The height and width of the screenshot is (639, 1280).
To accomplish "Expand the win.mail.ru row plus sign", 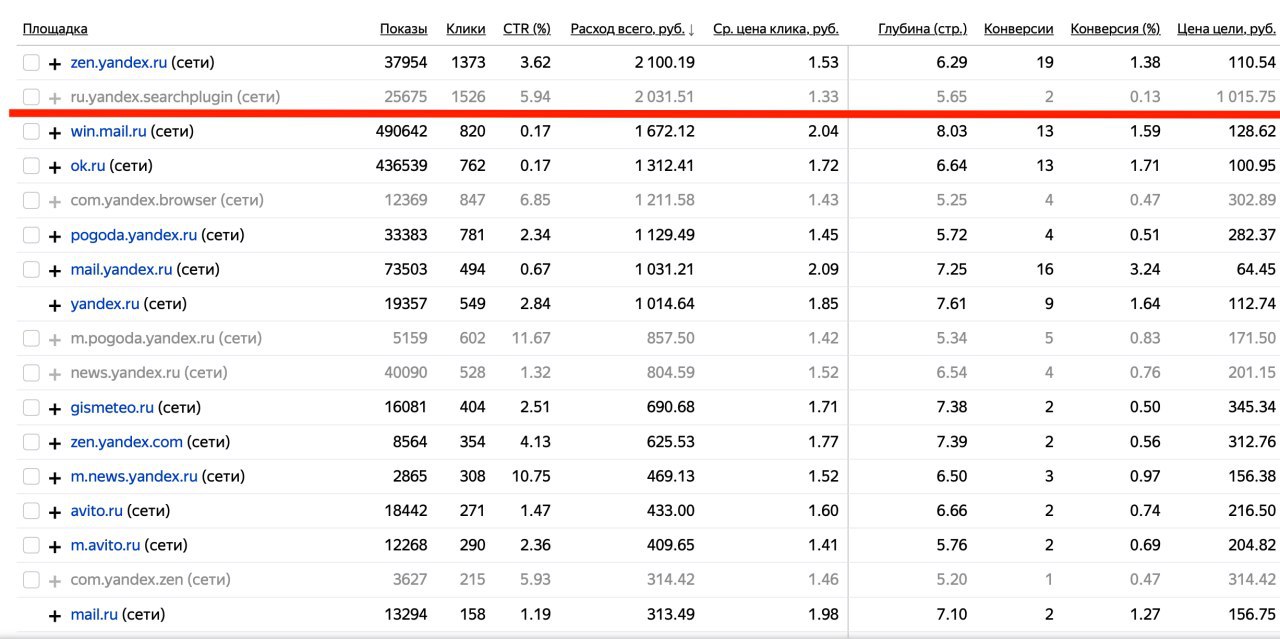I will click(x=55, y=132).
